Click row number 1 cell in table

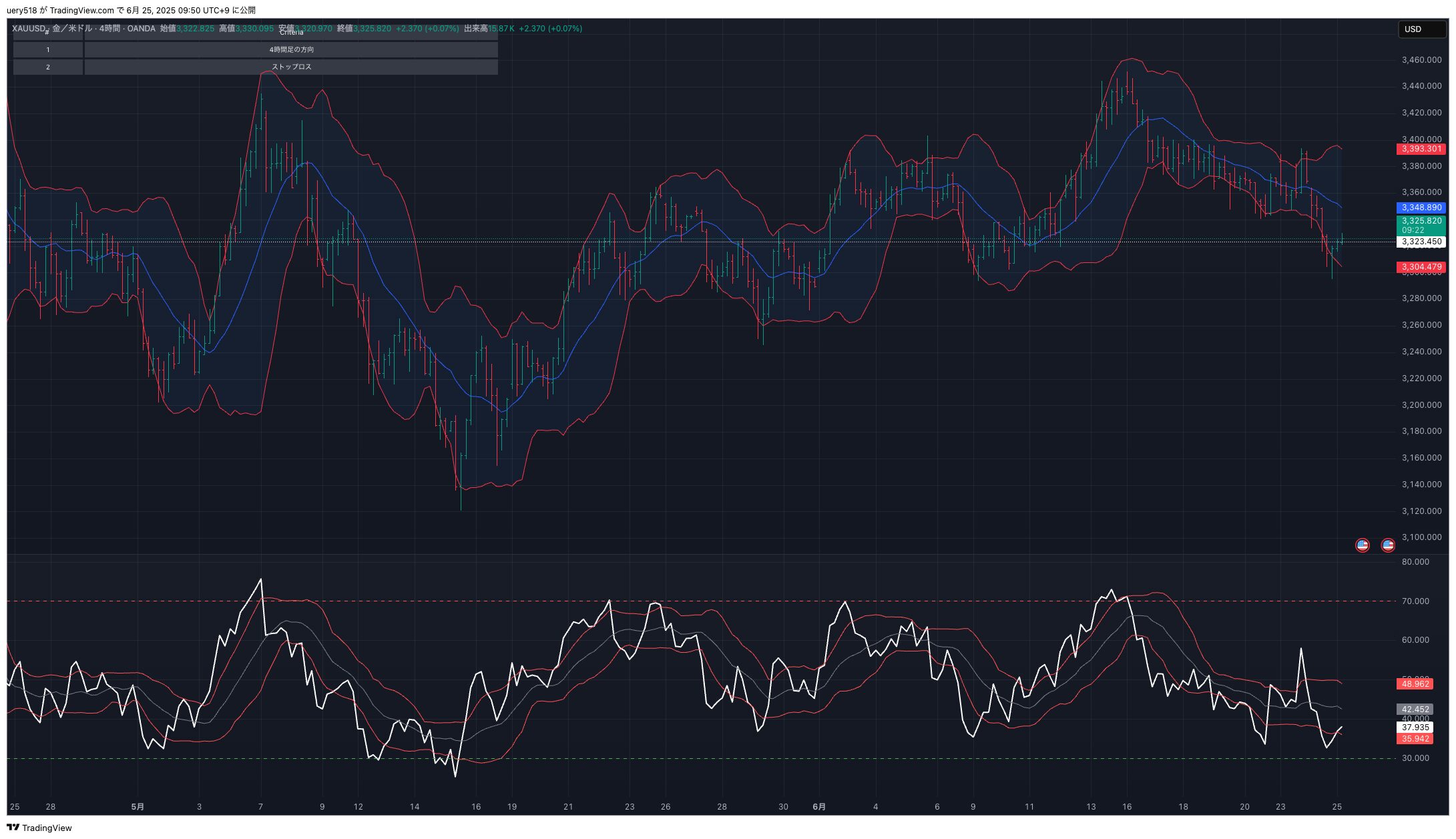click(x=48, y=50)
